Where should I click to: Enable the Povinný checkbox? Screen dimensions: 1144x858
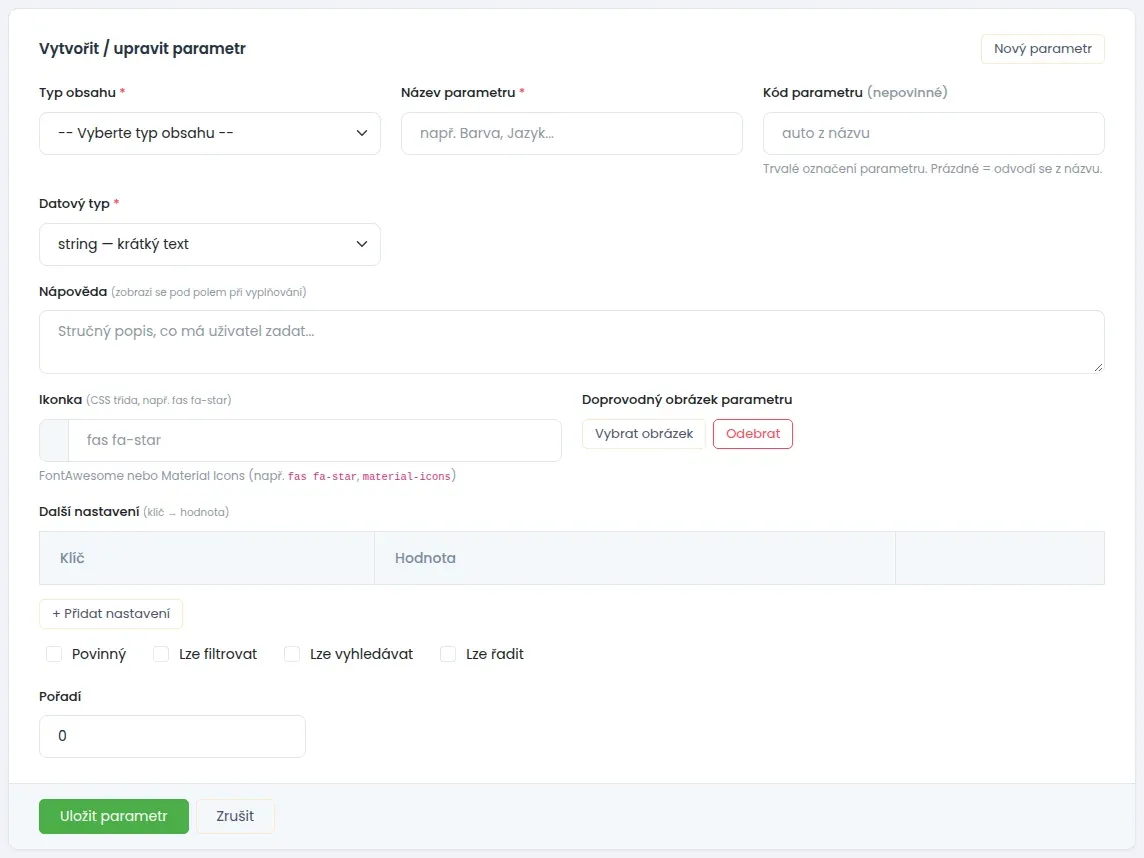(x=54, y=654)
